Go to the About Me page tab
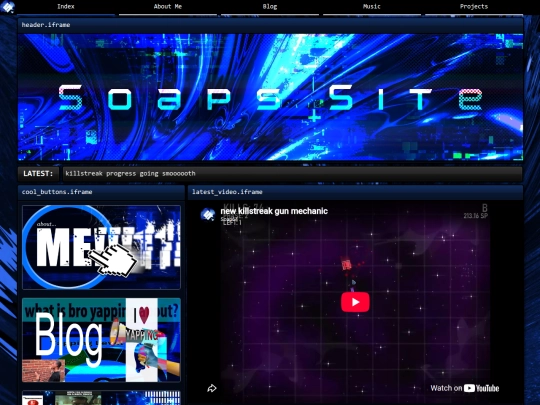The height and width of the screenshot is (405, 540). 168,7
